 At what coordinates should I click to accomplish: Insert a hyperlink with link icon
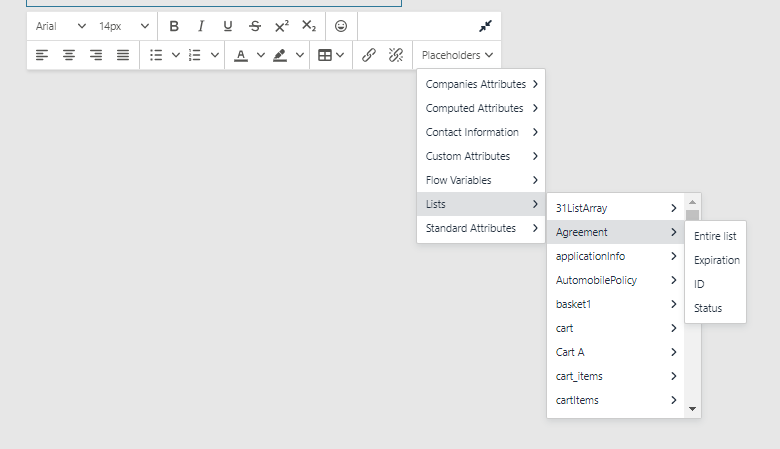(x=369, y=55)
